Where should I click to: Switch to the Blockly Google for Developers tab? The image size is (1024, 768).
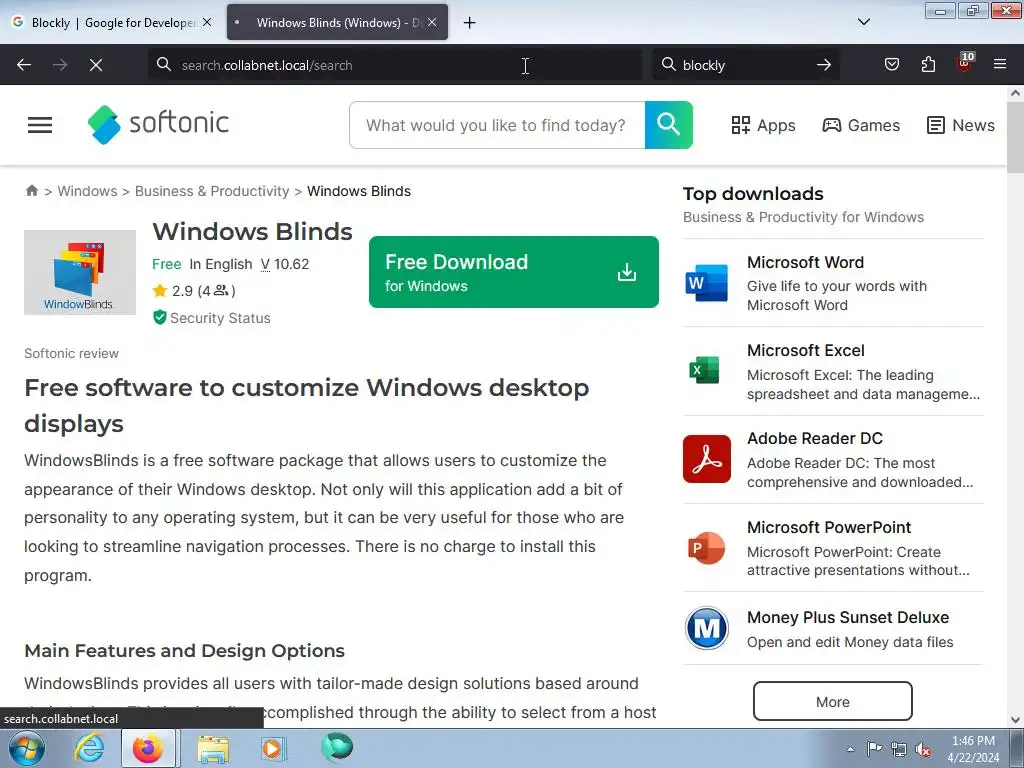coord(112,22)
